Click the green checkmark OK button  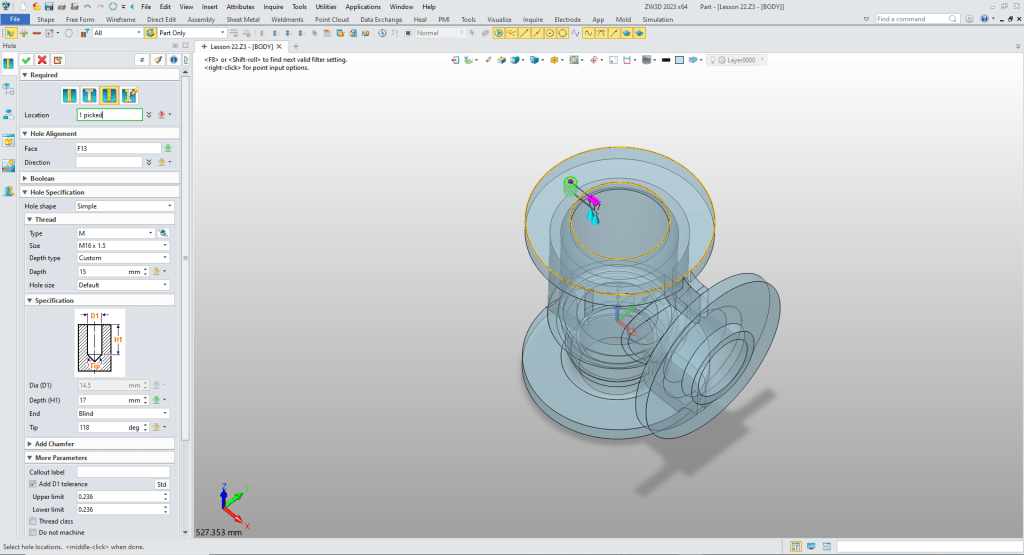tap(27, 60)
